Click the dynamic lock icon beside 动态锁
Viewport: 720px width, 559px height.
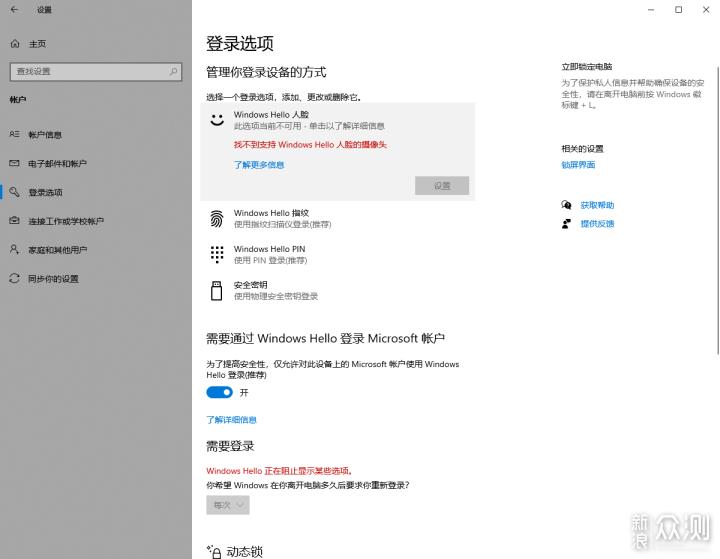(214, 552)
